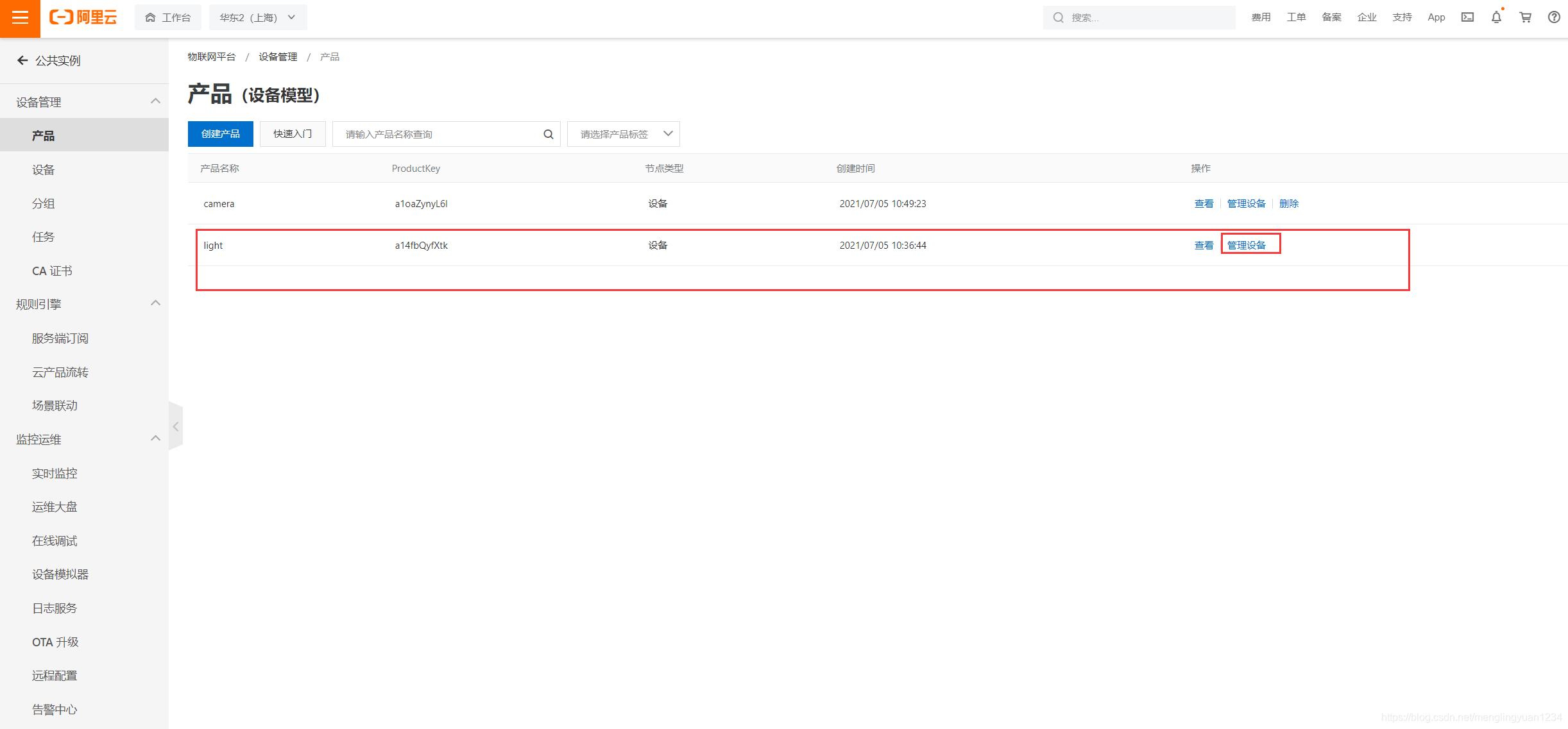Screen dimensions: 1568x729
Task: Open 费用 in the top menu
Action: coord(1260,17)
